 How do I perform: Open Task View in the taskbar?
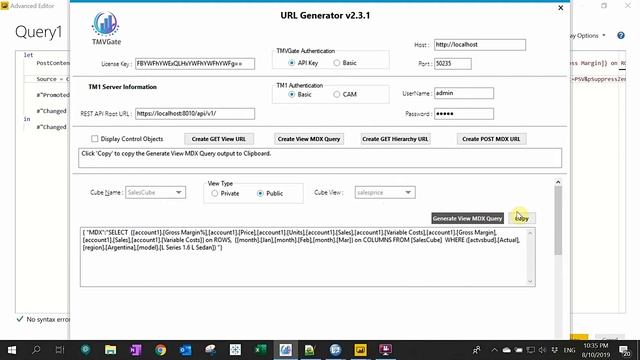point(60,350)
